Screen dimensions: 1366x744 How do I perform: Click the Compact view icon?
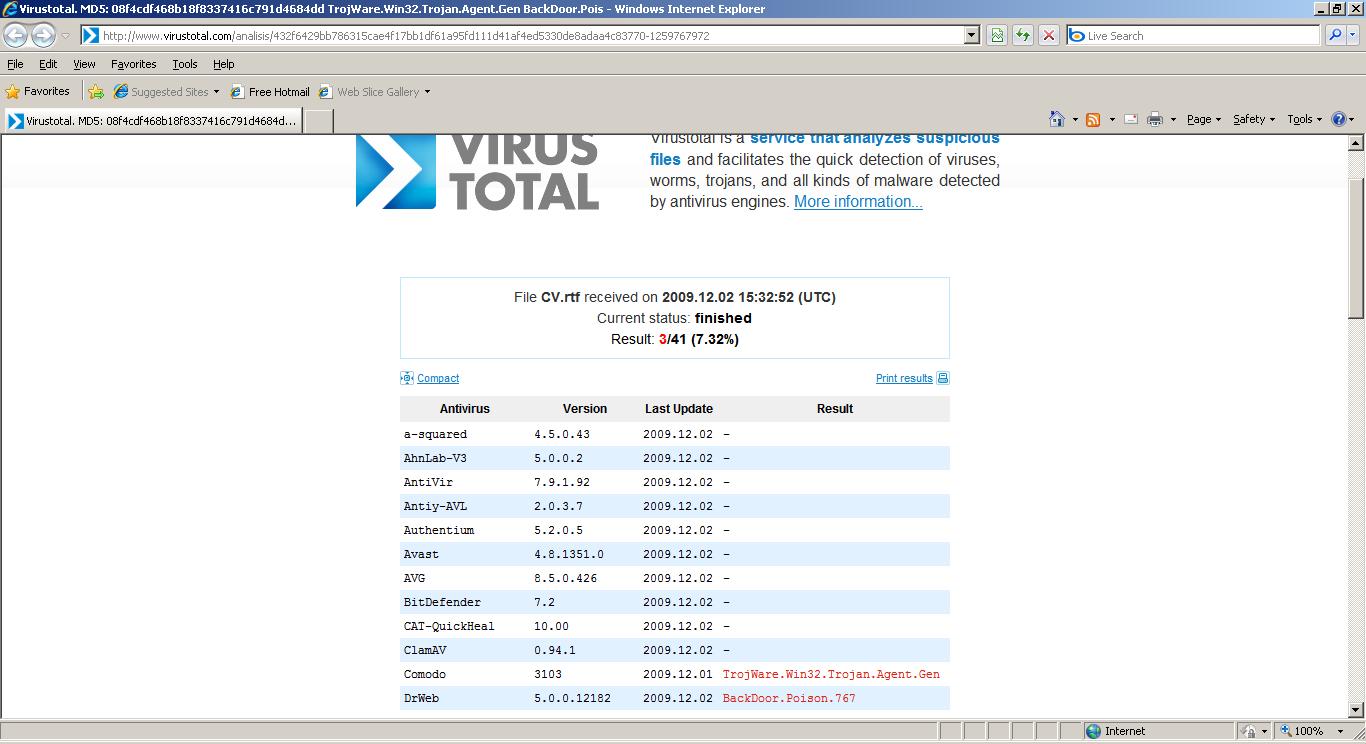click(407, 378)
